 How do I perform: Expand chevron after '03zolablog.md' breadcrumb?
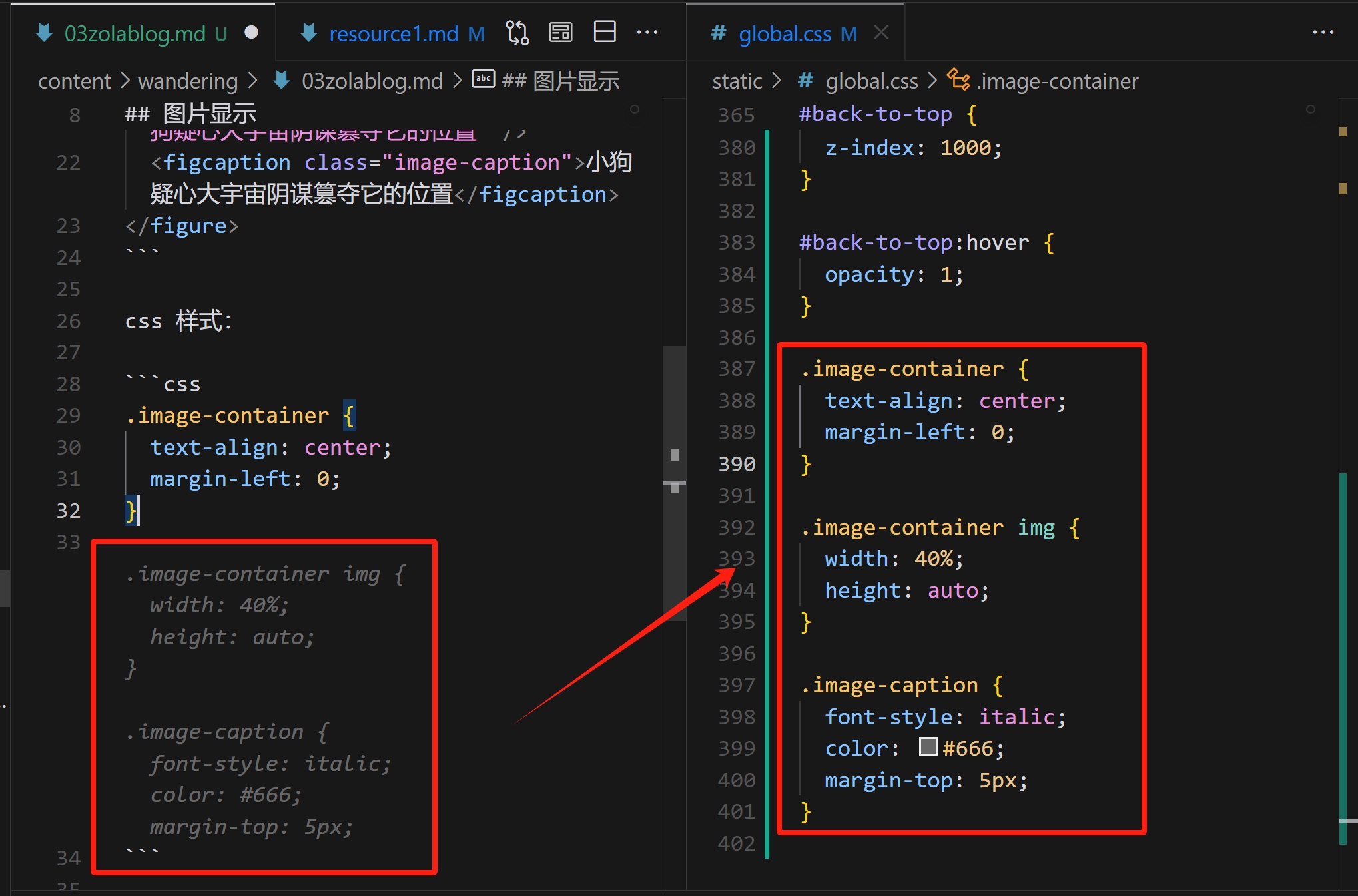(457, 81)
